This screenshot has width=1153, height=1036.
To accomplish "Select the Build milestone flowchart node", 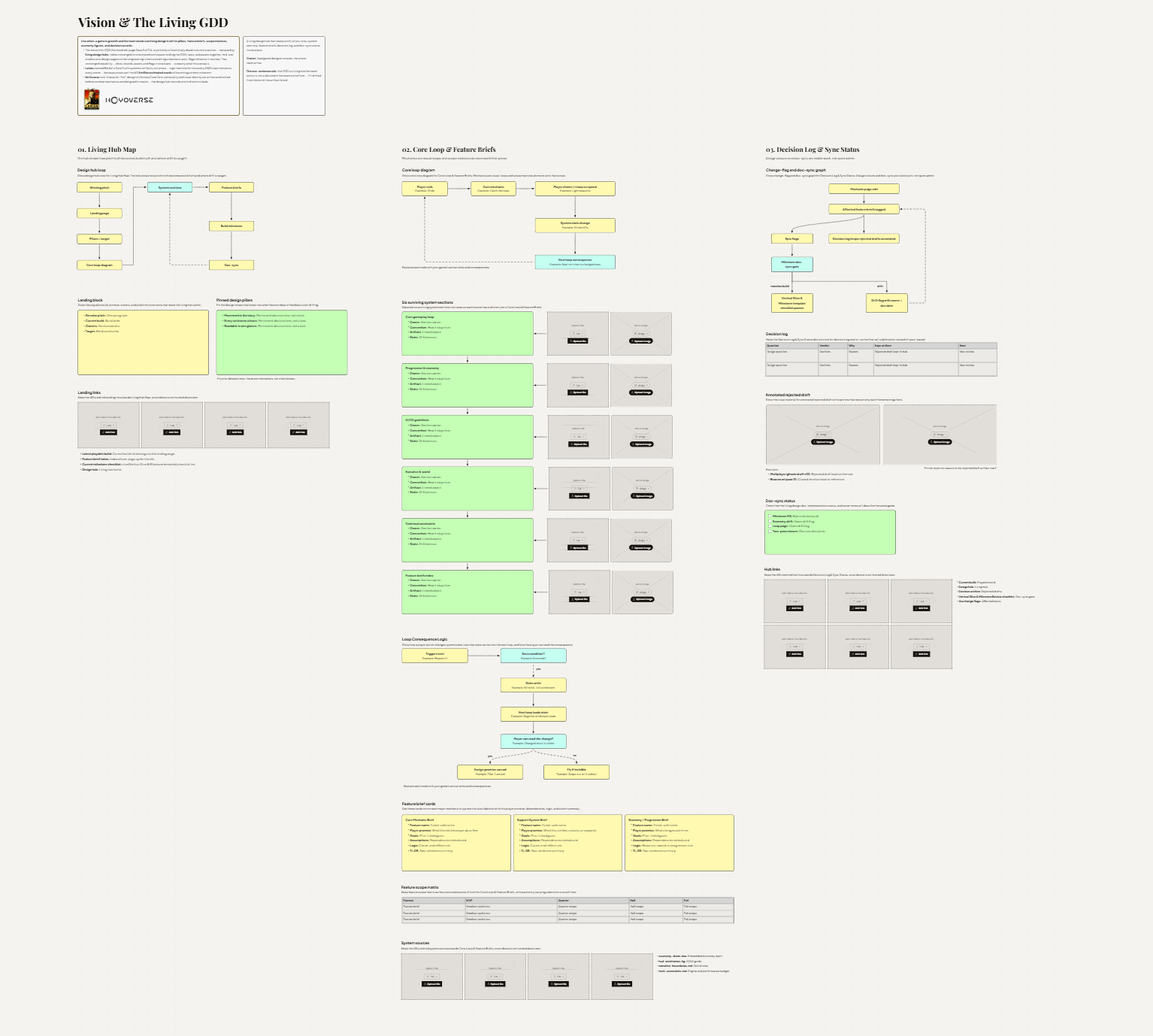I will coord(232,226).
